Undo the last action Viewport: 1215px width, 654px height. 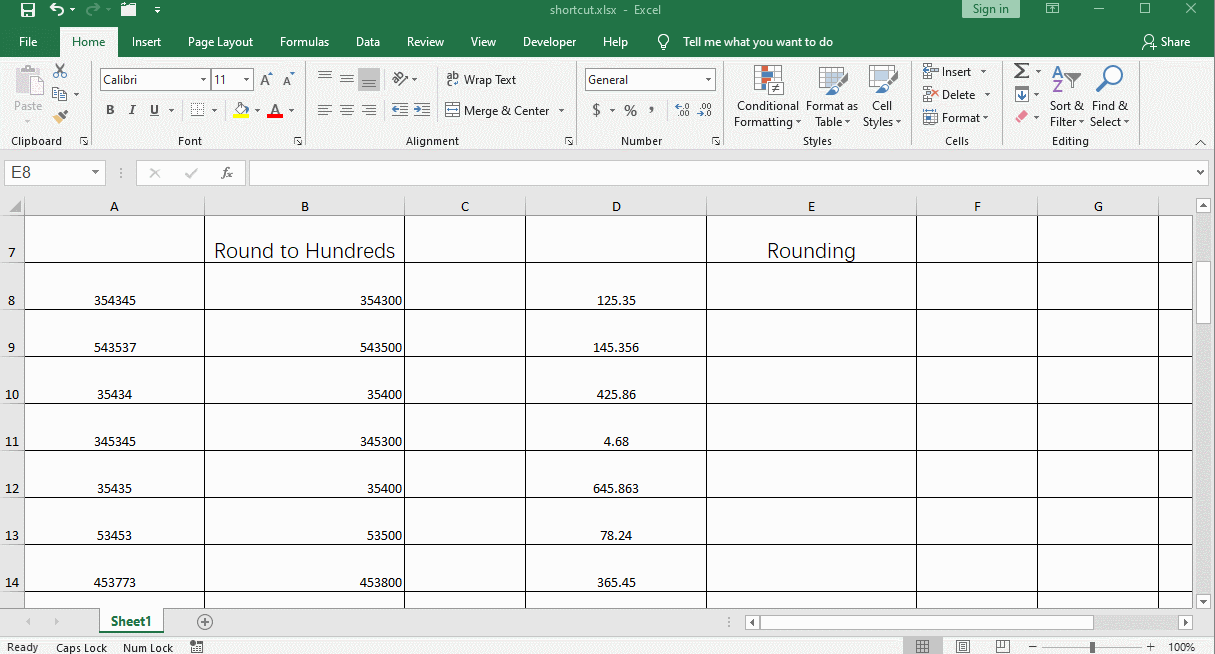click(57, 10)
